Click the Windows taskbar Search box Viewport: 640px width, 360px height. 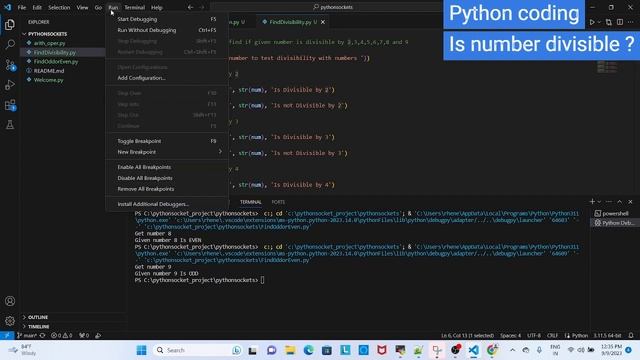click(x=197, y=350)
